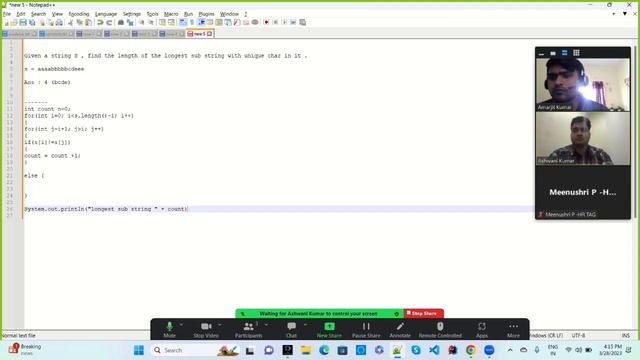Click the line 'Ans : 4 (bcde)'
Image resolution: width=640 pixels, height=360 pixels.
point(47,82)
